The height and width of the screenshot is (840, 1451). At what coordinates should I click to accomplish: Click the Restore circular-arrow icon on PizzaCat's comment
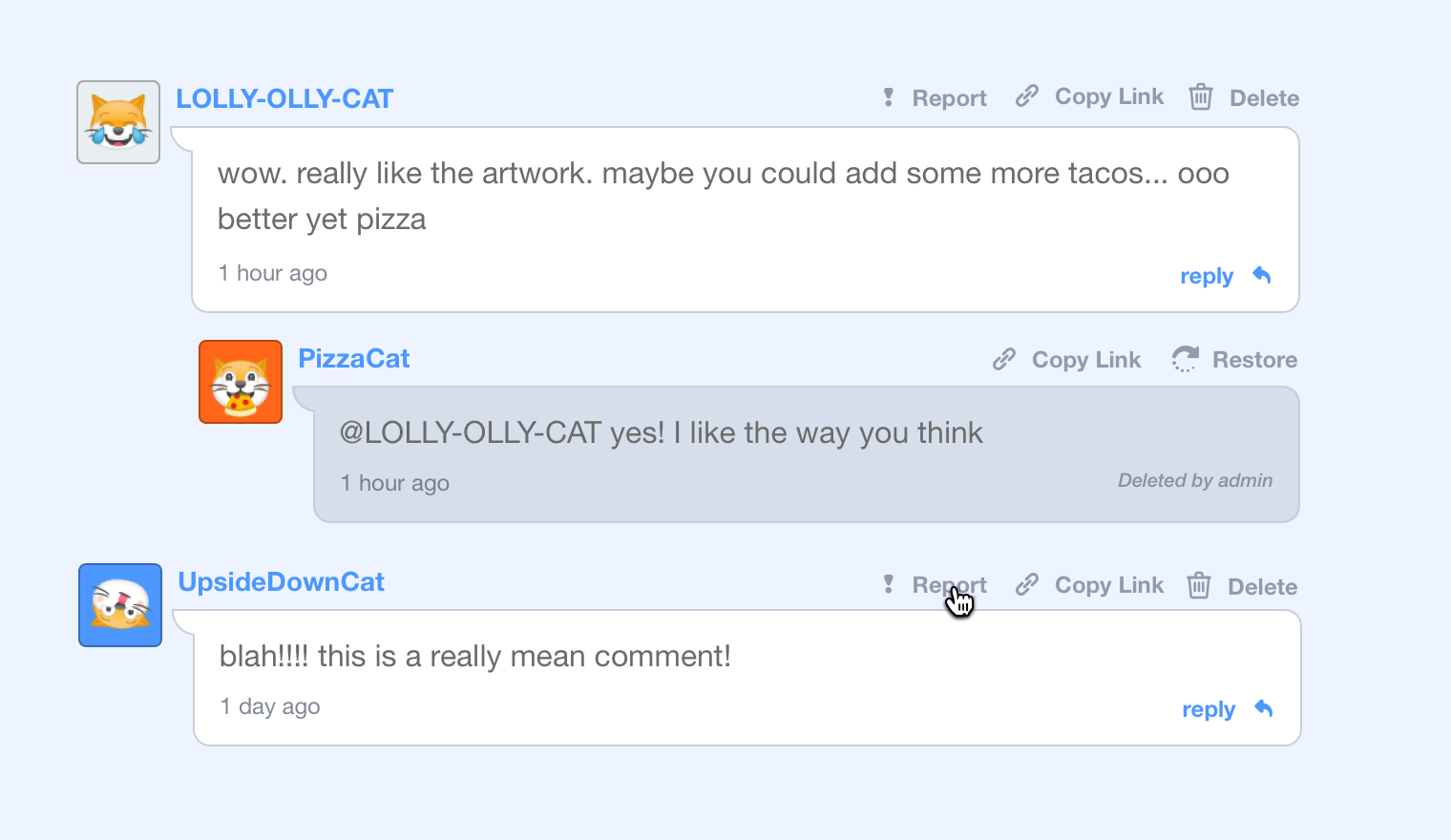click(1185, 359)
